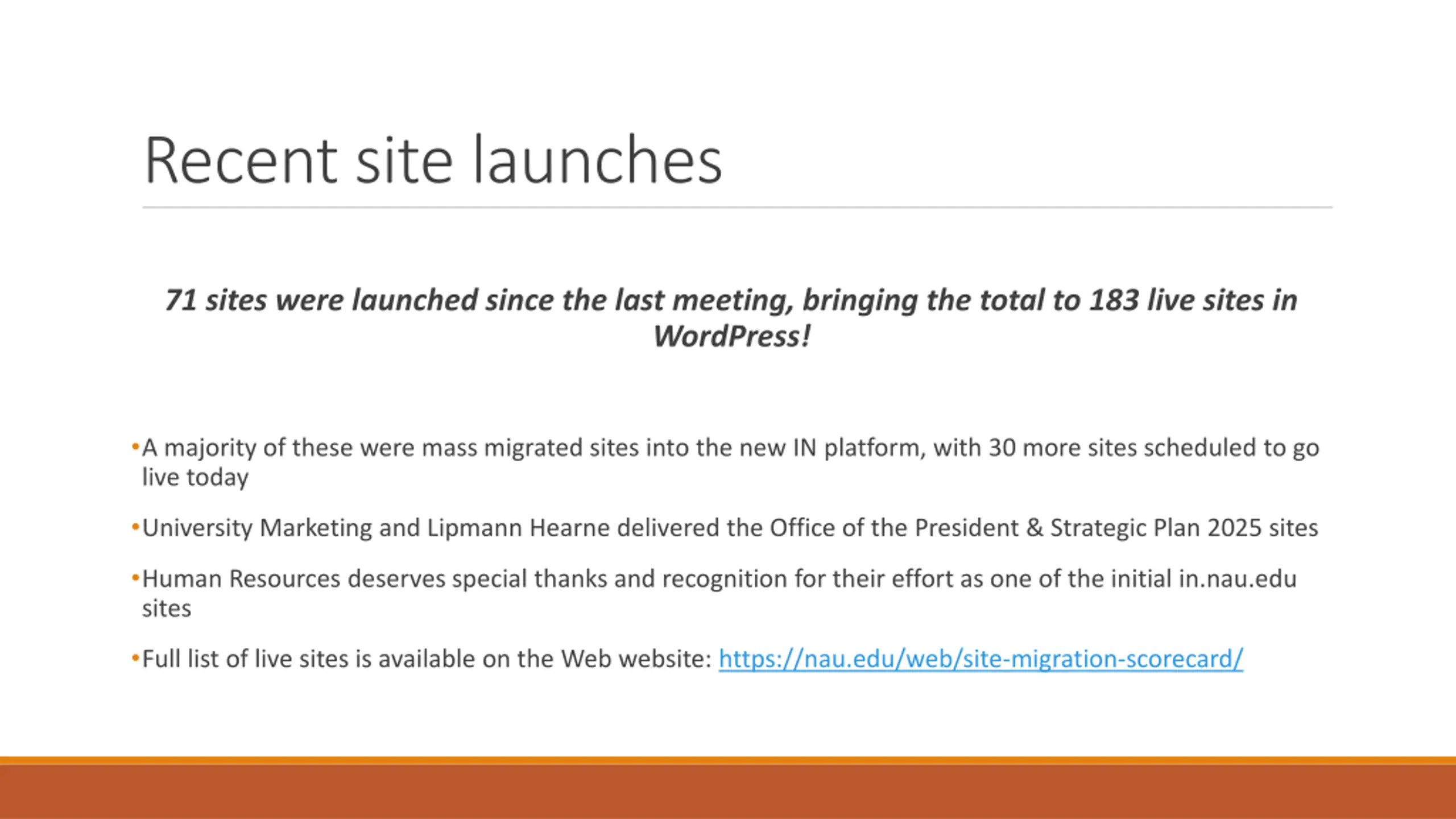Click the orange bullet before 'University Marketing'
The width and height of the screenshot is (1456, 819).
point(135,527)
